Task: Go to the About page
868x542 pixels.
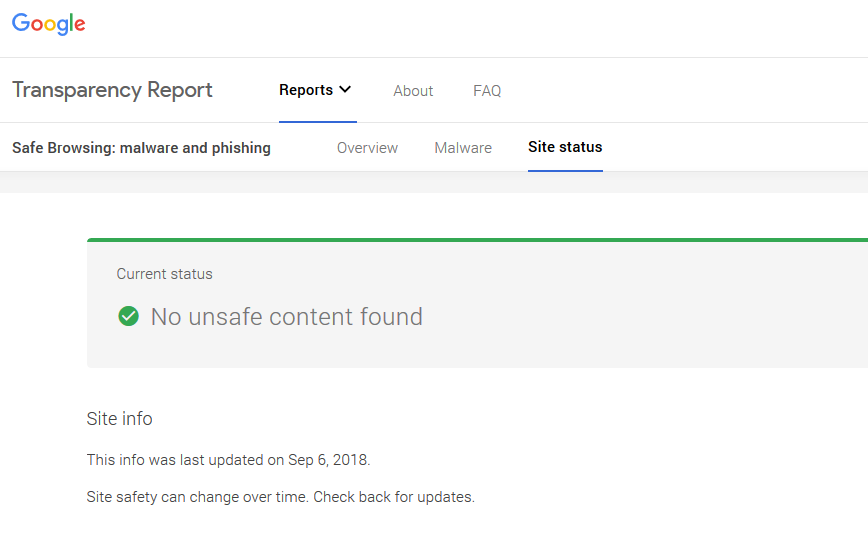Action: [x=413, y=91]
